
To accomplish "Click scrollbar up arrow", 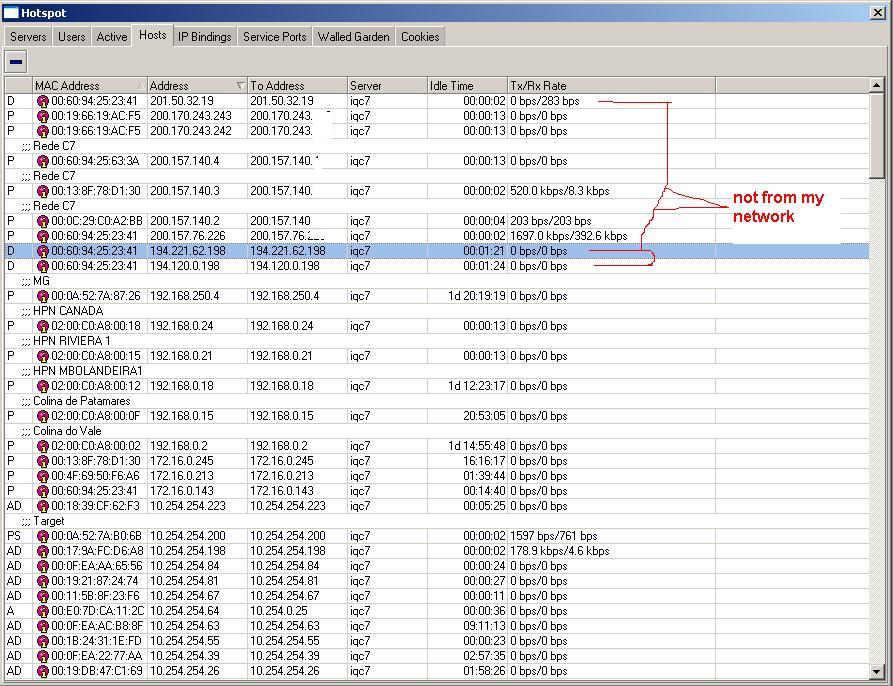I will [x=876, y=85].
